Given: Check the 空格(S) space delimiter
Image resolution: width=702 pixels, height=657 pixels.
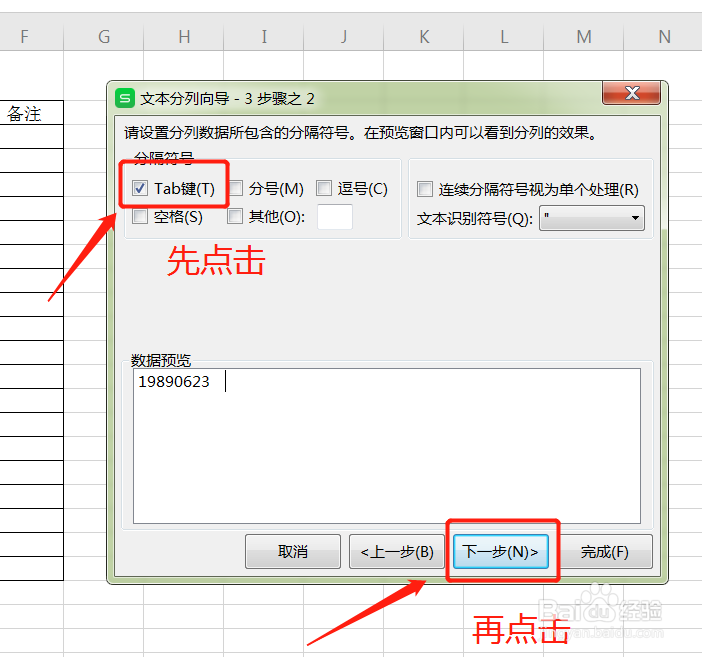Looking at the screenshot, I should [140, 216].
